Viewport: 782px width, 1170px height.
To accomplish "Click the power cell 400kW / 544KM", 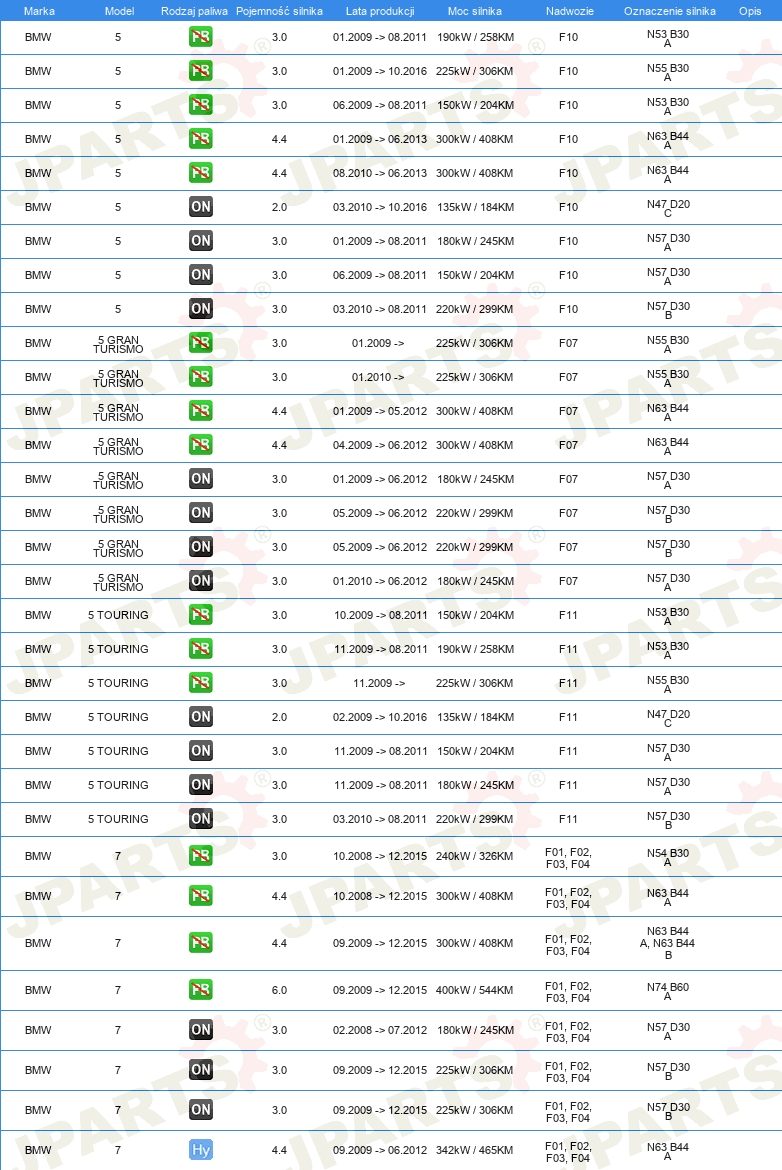I will (x=475, y=990).
